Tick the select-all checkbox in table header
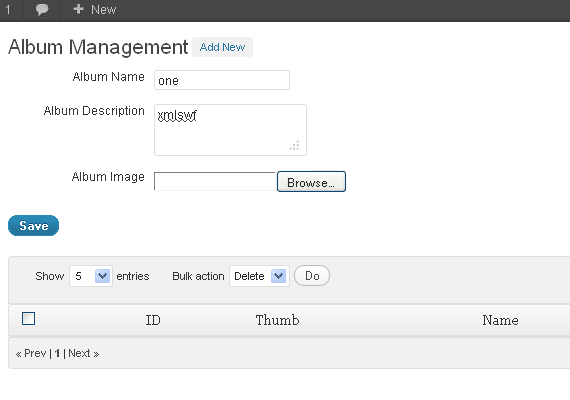570x400 pixels. click(x=28, y=319)
